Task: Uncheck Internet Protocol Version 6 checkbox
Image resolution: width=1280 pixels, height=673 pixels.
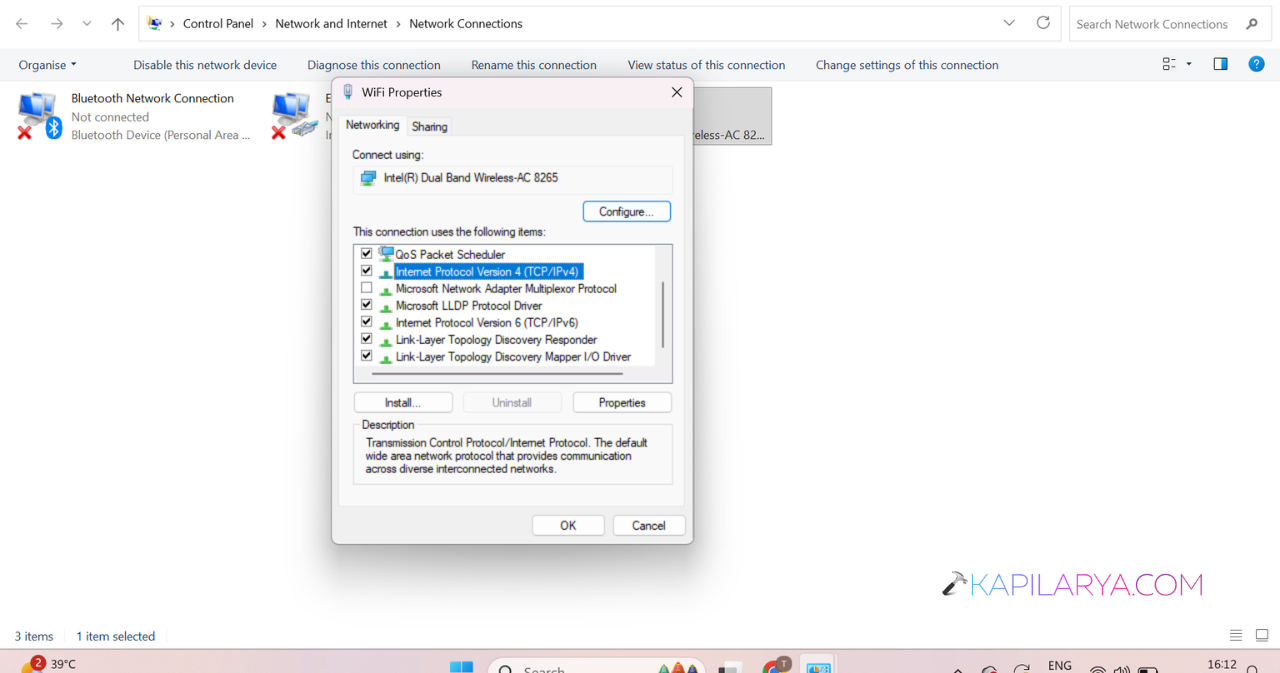Action: [367, 322]
